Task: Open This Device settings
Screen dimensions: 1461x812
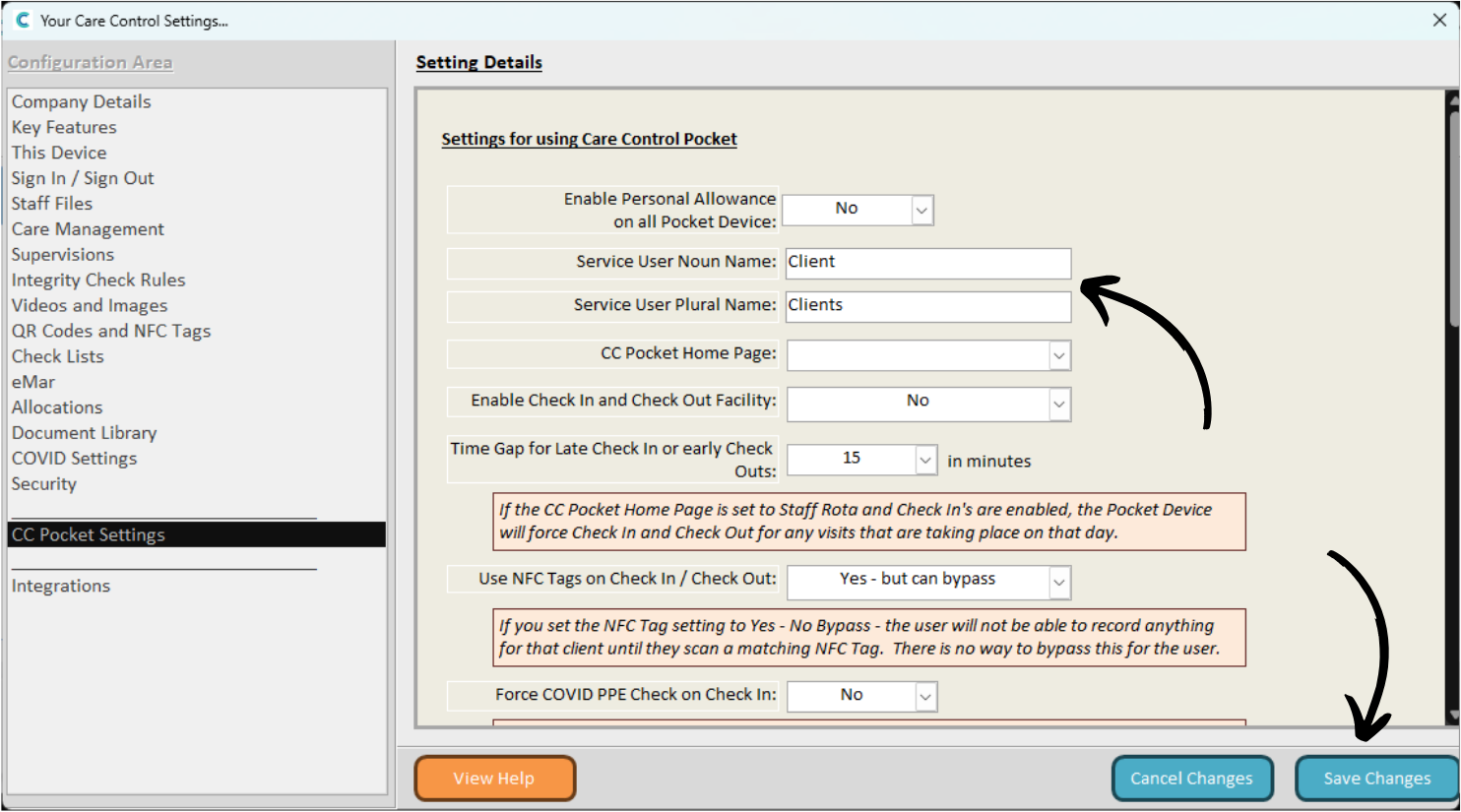Action: [x=59, y=153]
